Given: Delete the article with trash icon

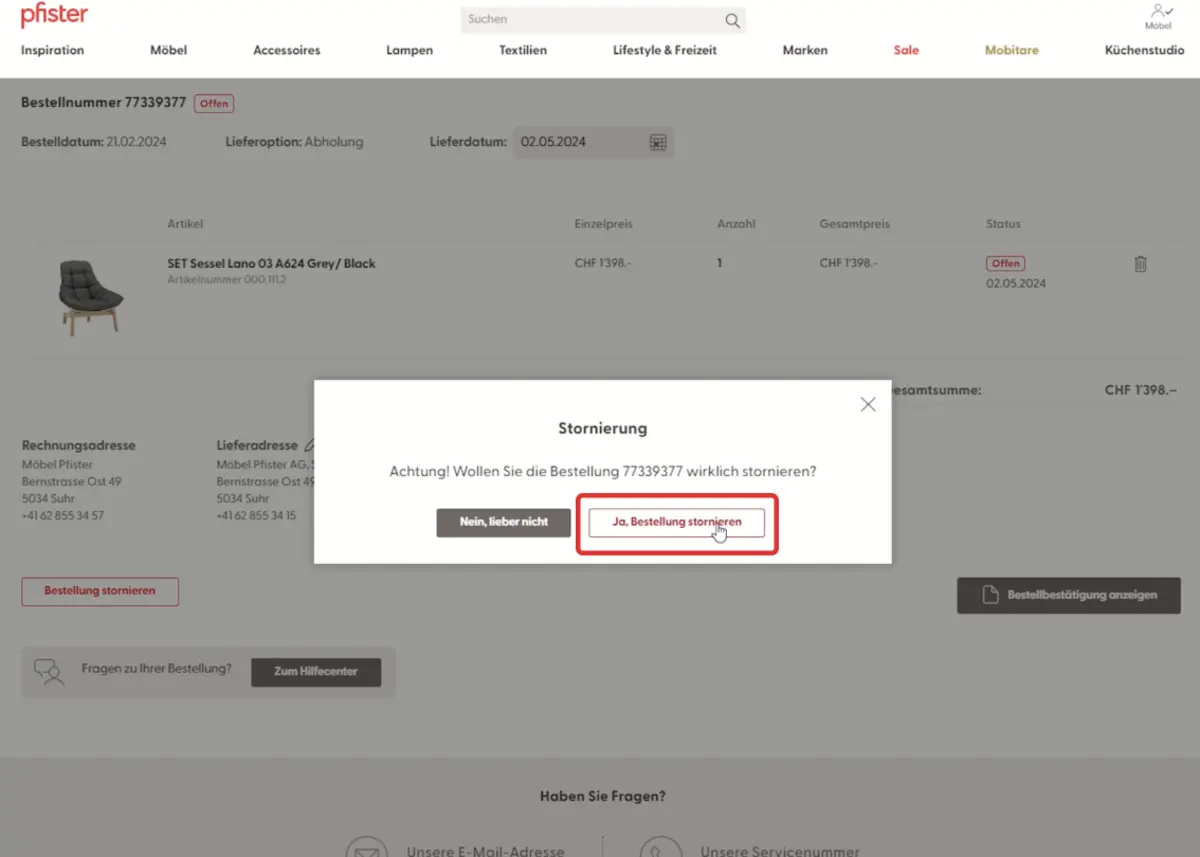Looking at the screenshot, I should (1140, 264).
